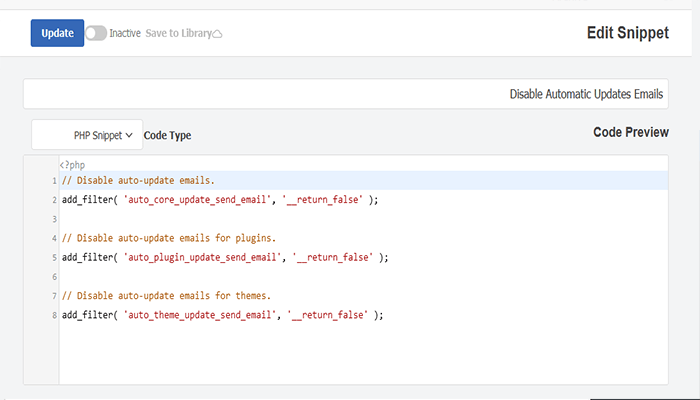Image resolution: width=700 pixels, height=400 pixels.
Task: Click line number 8 in the gutter
Action: pyautogui.click(x=52, y=314)
